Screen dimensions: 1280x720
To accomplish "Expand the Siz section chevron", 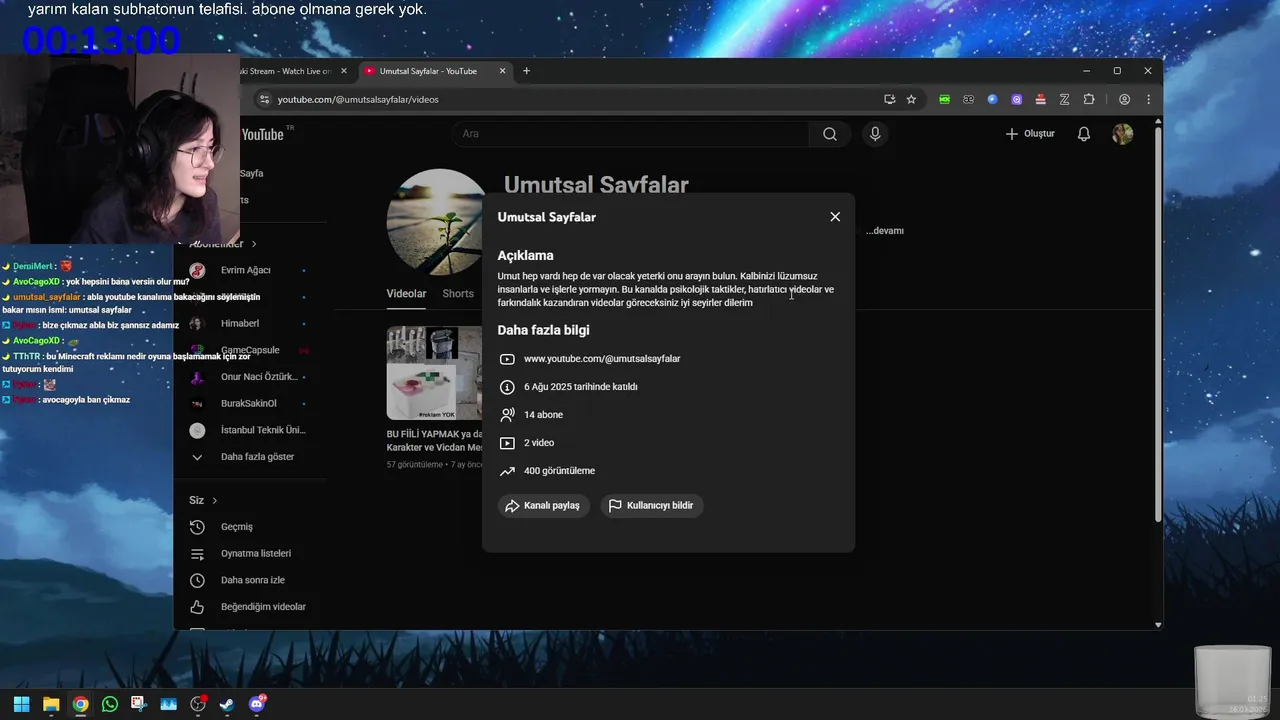I will point(214,501).
